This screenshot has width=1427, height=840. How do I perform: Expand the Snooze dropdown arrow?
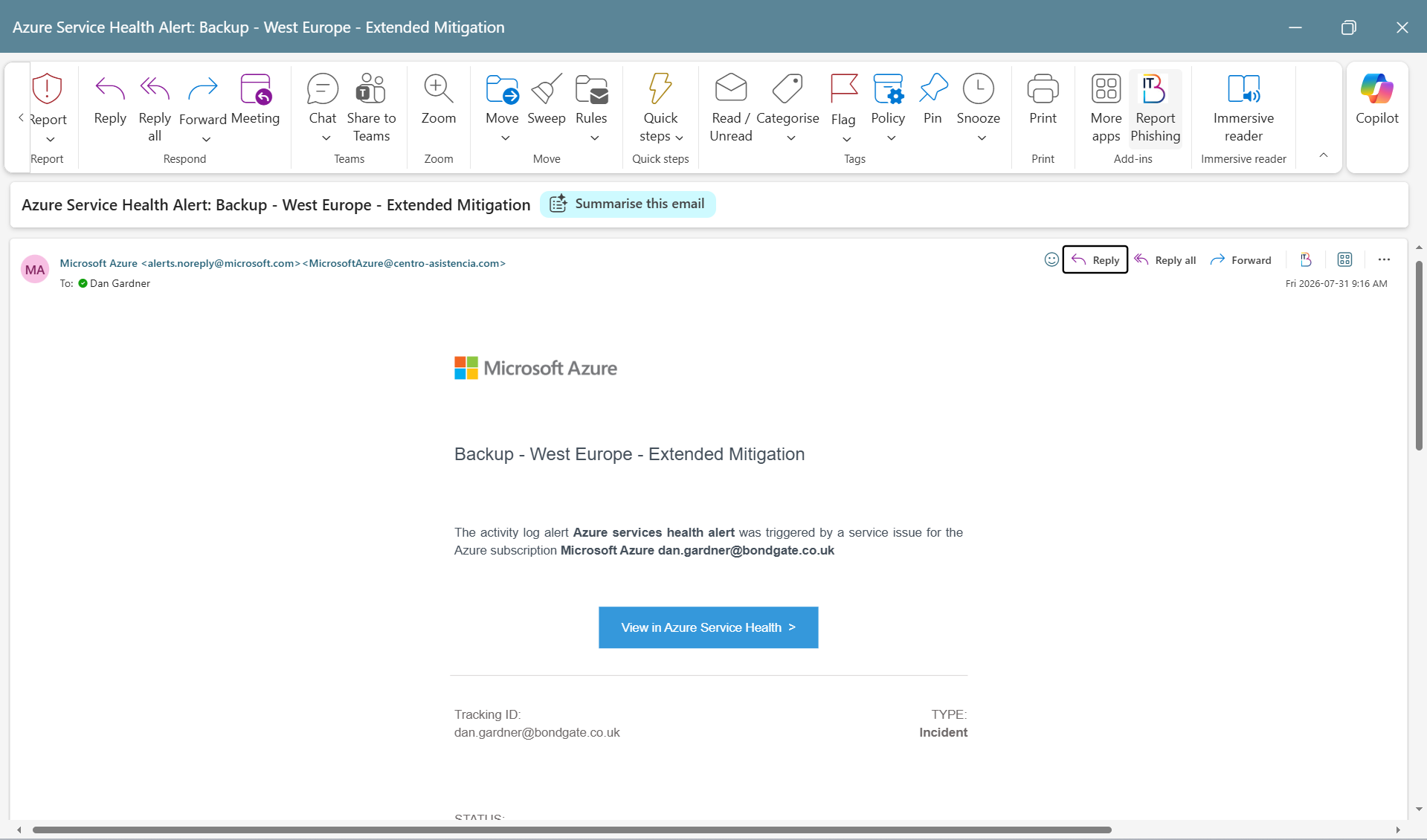click(x=982, y=138)
